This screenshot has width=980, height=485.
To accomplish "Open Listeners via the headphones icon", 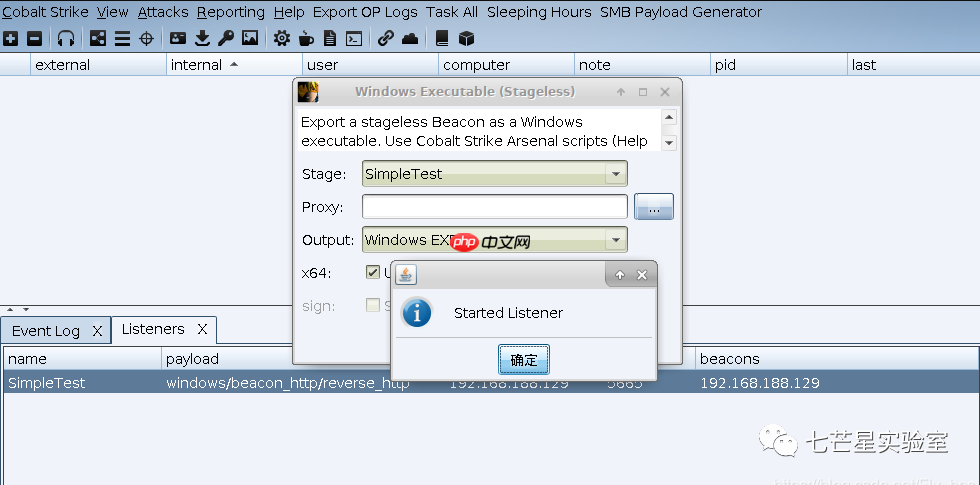I will tap(66, 39).
